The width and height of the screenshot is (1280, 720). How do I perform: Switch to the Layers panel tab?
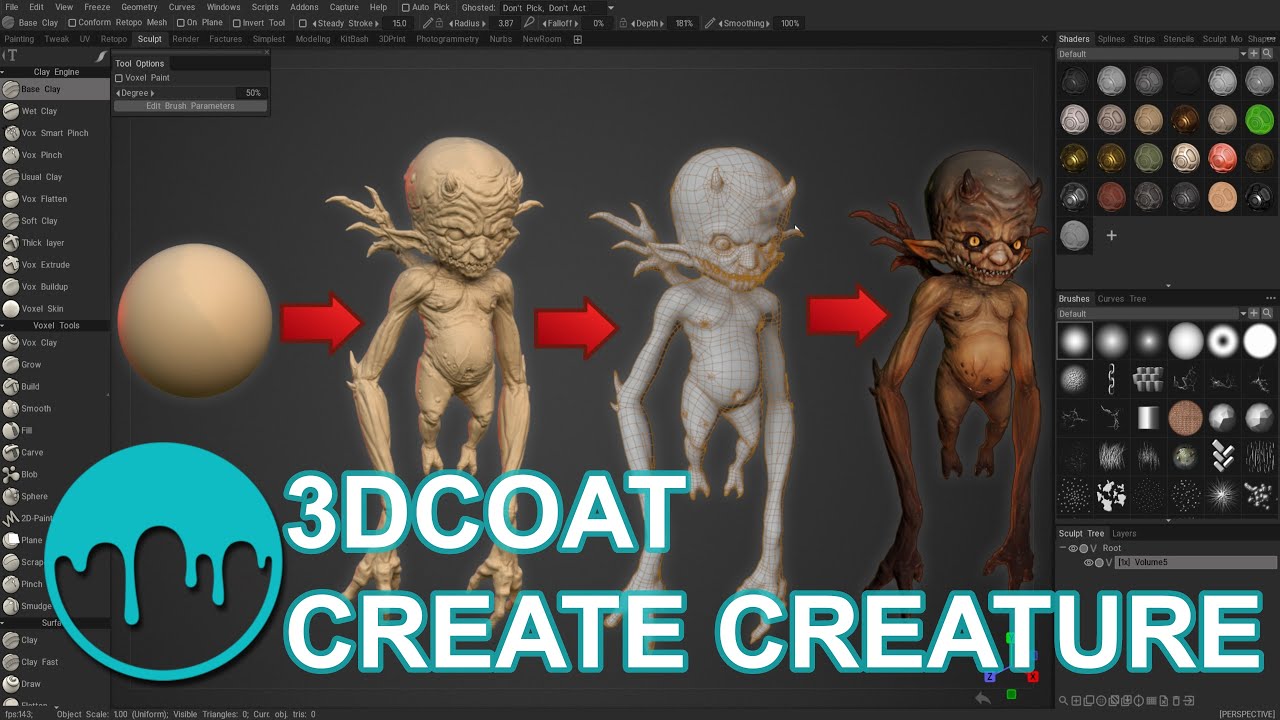tap(1124, 534)
